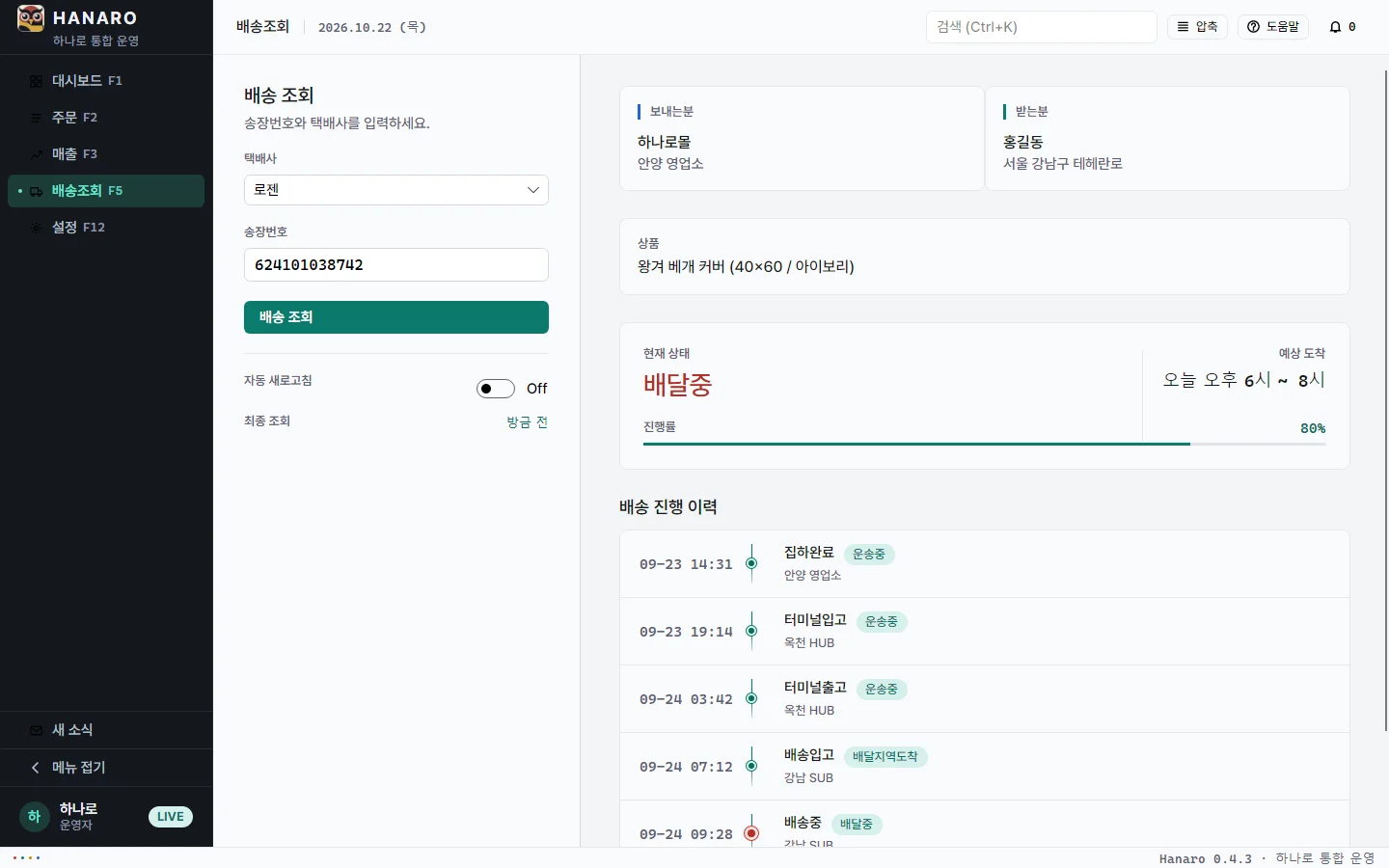Focus the 송장번호 input field
The height and width of the screenshot is (868, 1389).
pyautogui.click(x=396, y=265)
